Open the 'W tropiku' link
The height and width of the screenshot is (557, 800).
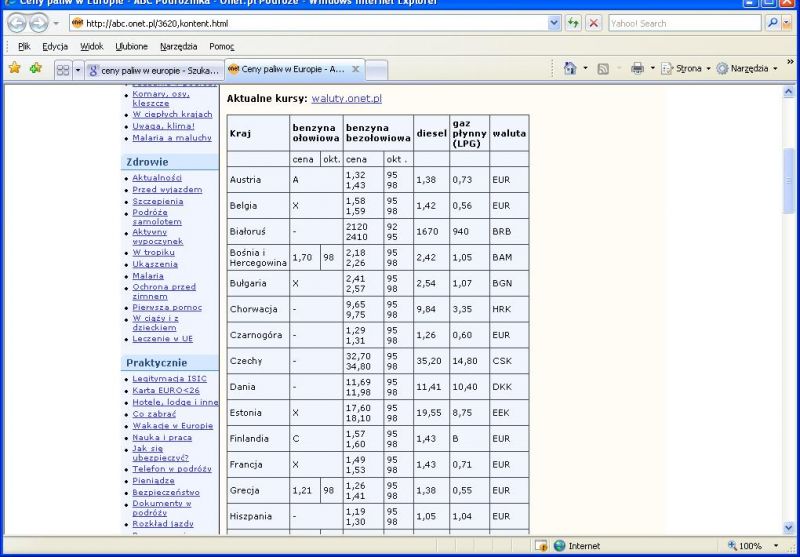coord(154,252)
